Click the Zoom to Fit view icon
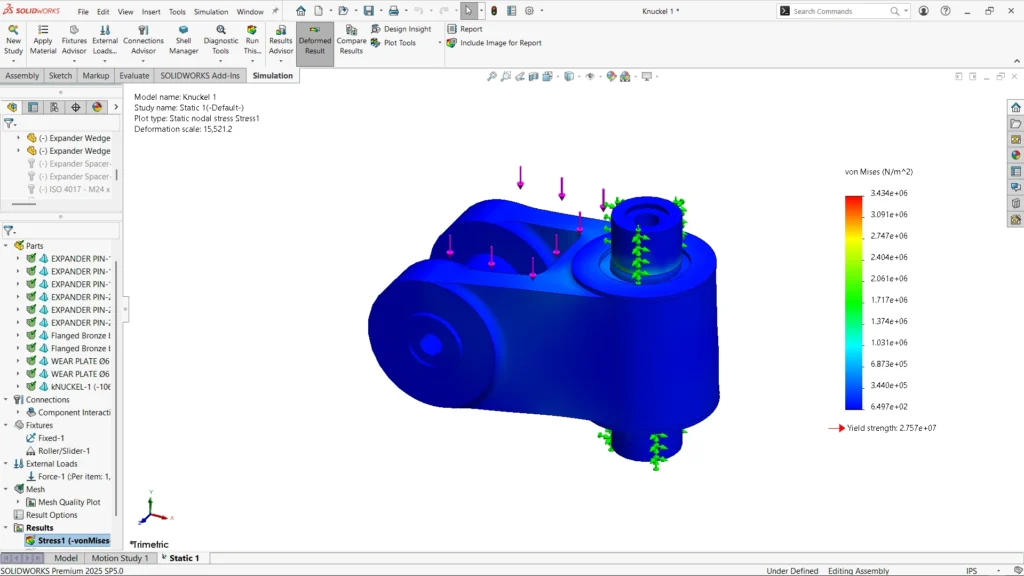This screenshot has width=1024, height=576. click(x=492, y=76)
